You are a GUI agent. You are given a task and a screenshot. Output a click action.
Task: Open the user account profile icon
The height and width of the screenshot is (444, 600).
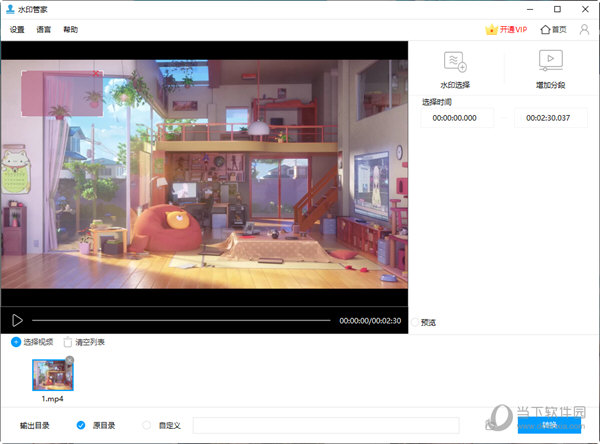click(x=584, y=29)
